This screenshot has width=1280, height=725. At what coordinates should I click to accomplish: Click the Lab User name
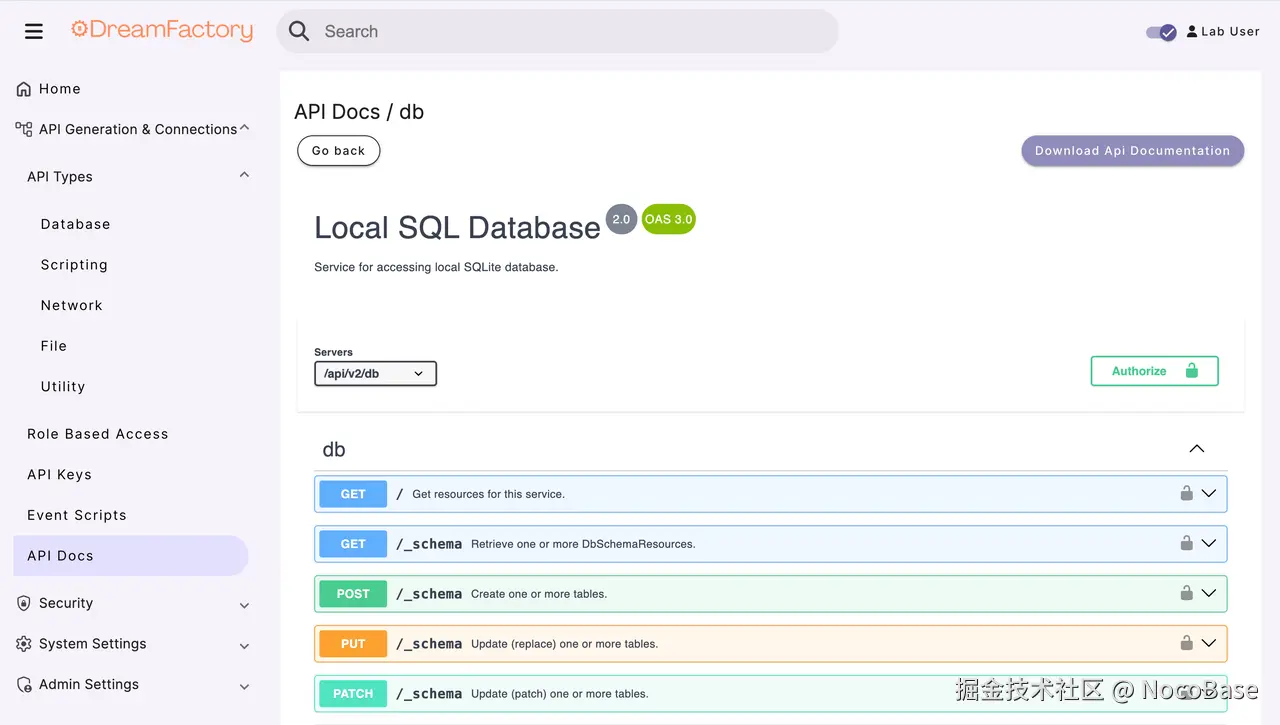1230,32
